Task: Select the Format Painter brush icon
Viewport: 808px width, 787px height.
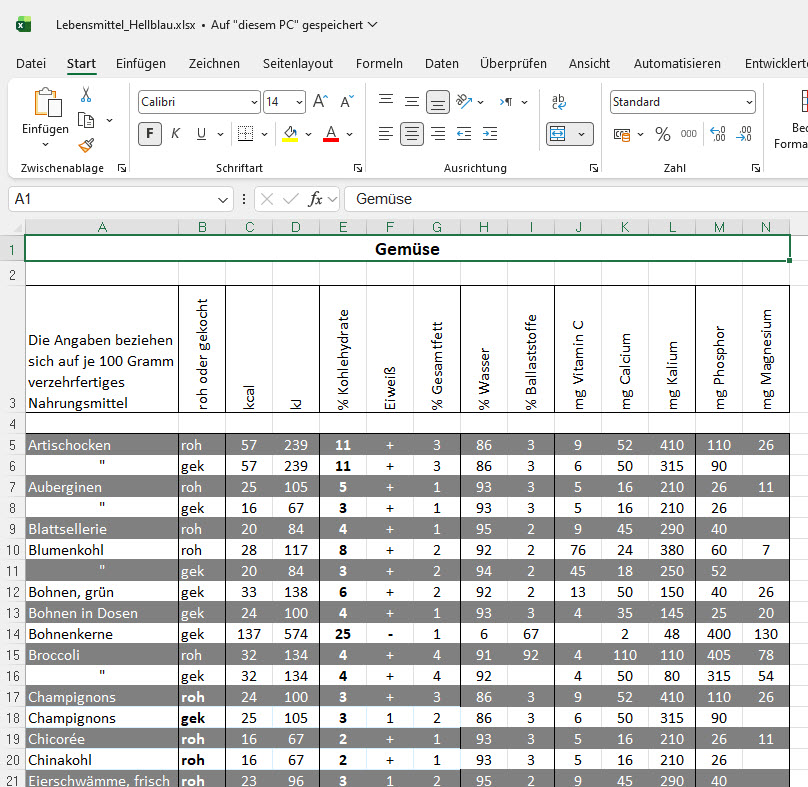Action: 86,145
